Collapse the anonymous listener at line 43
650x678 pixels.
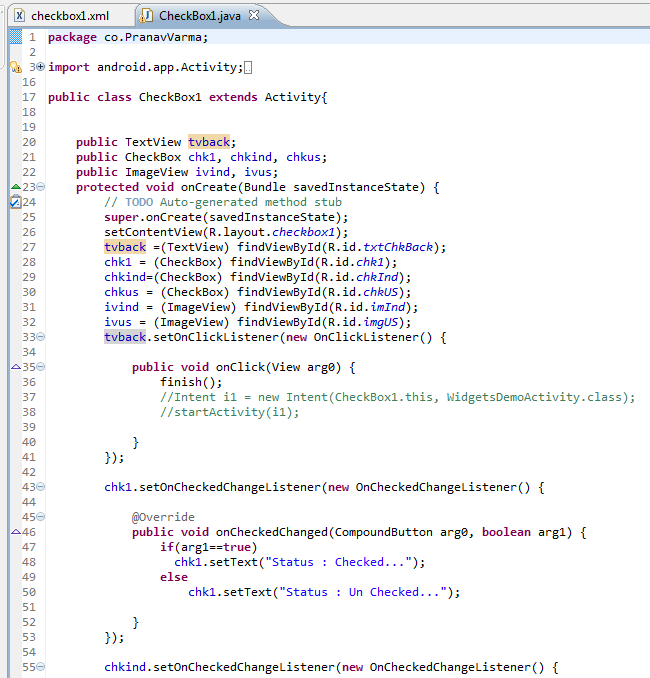(x=41, y=487)
